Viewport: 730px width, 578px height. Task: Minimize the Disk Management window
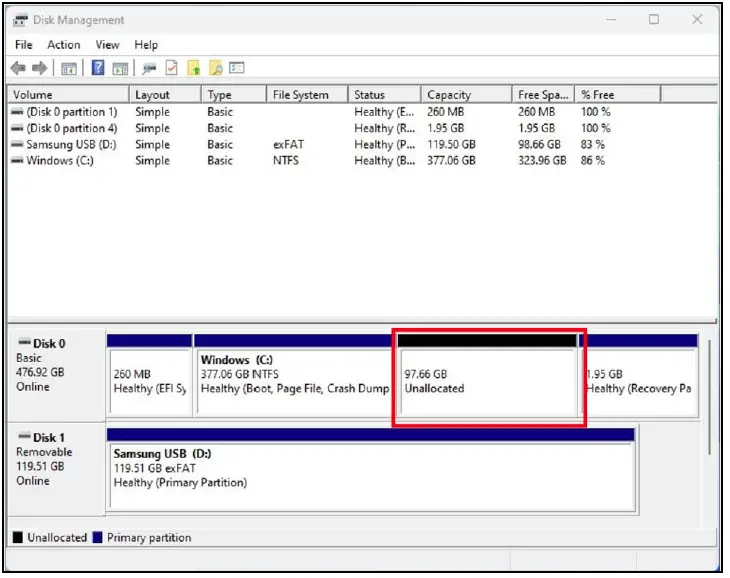611,20
